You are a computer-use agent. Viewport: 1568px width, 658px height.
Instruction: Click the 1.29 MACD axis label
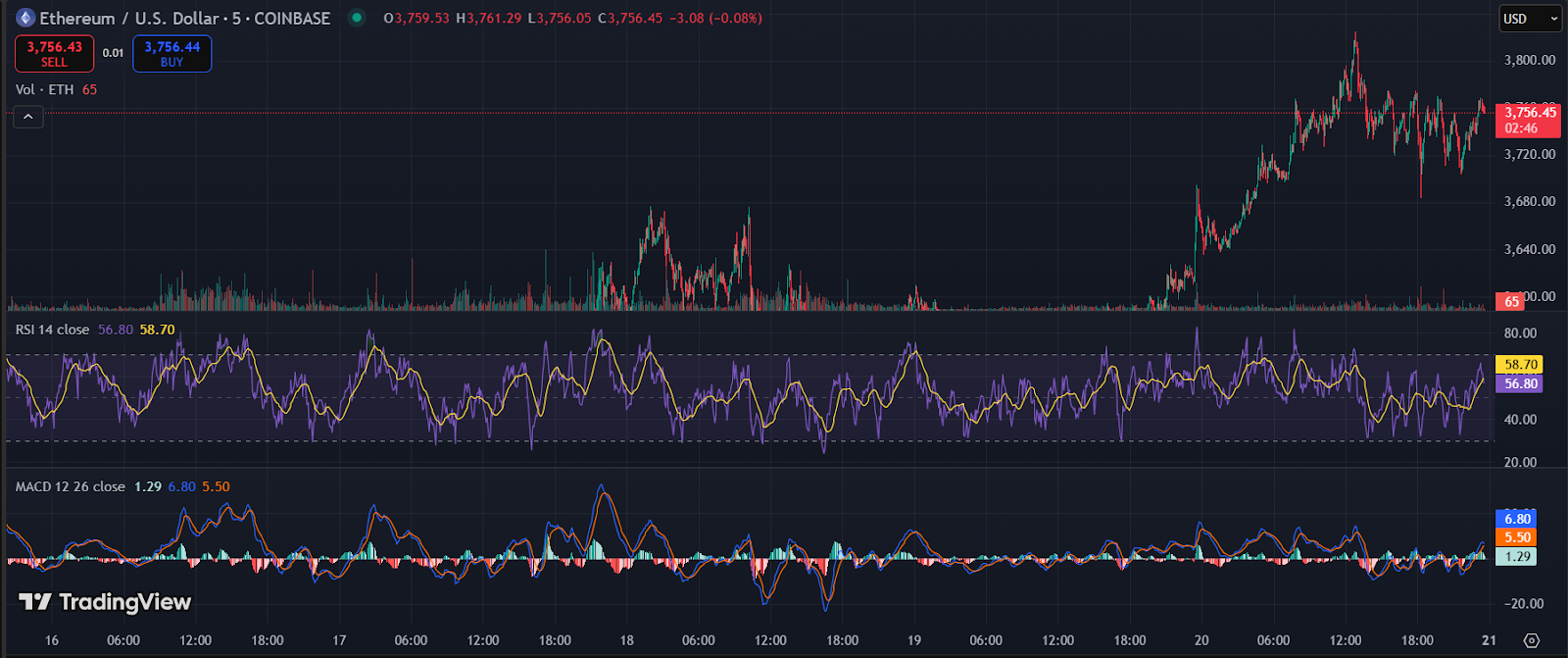click(x=1516, y=556)
